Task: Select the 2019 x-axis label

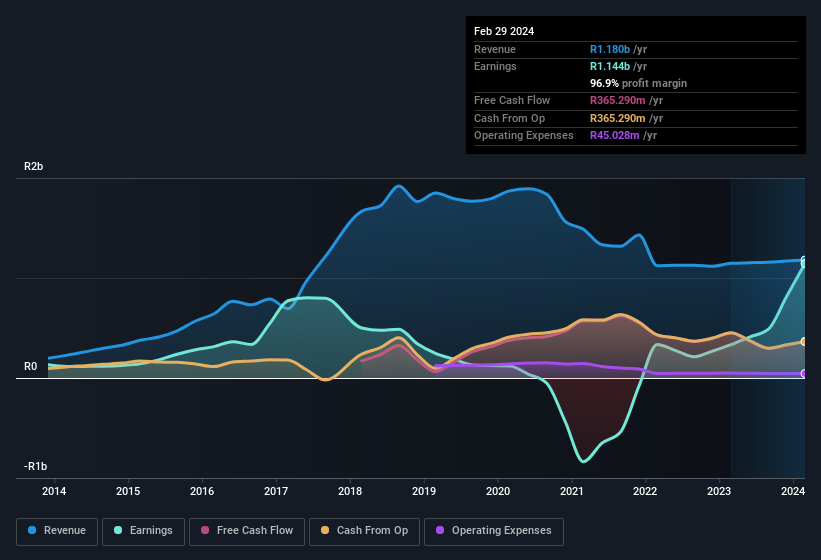Action: coord(424,491)
